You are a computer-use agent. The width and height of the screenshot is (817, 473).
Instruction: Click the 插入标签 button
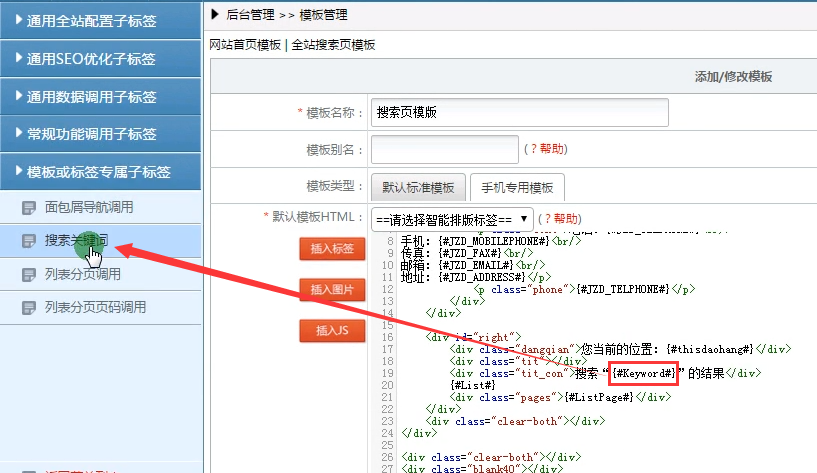(x=331, y=249)
